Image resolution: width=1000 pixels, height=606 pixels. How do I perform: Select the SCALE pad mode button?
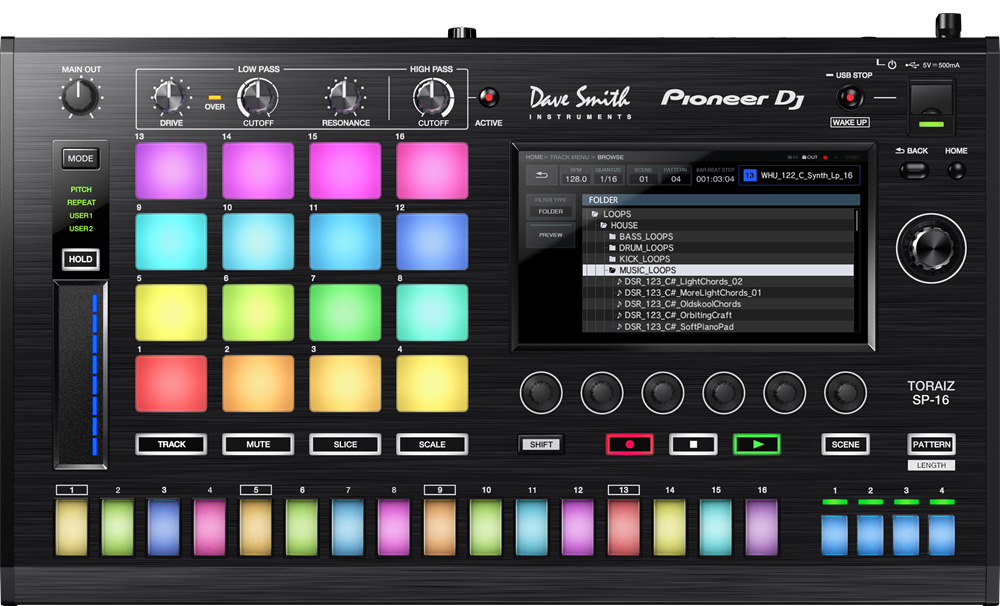pyautogui.click(x=432, y=444)
